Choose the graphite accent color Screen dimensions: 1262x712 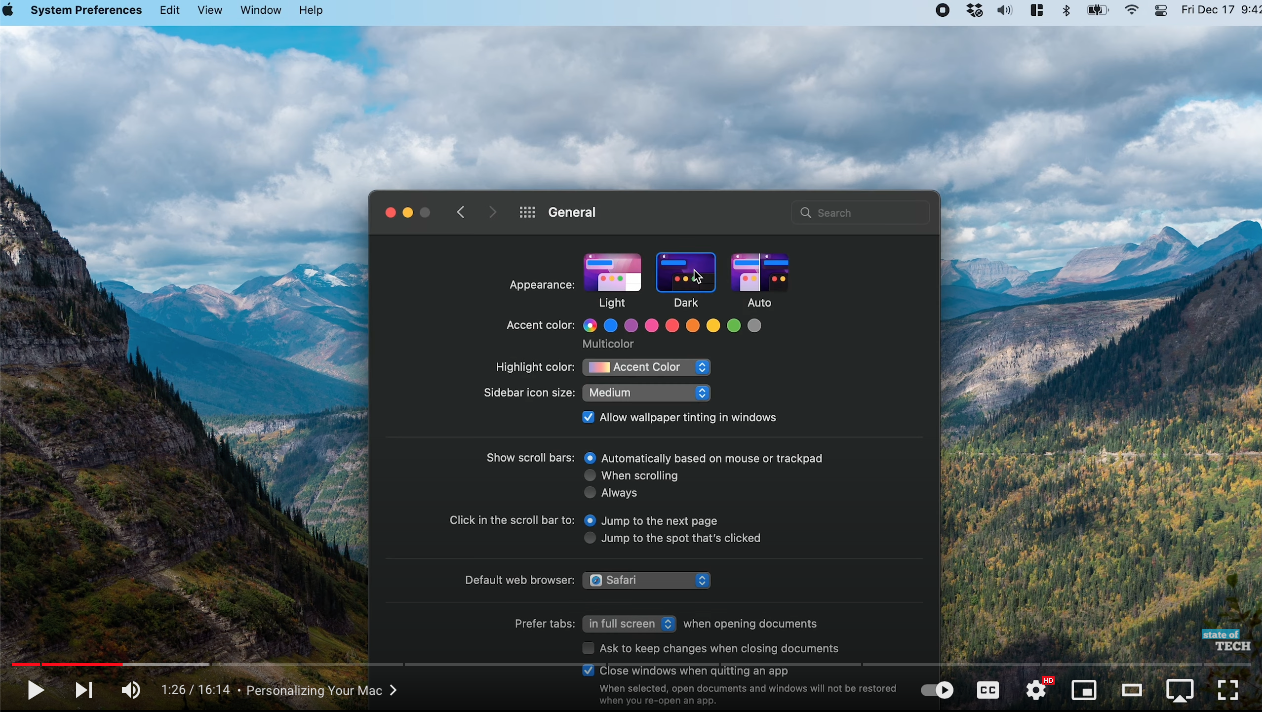(x=754, y=325)
